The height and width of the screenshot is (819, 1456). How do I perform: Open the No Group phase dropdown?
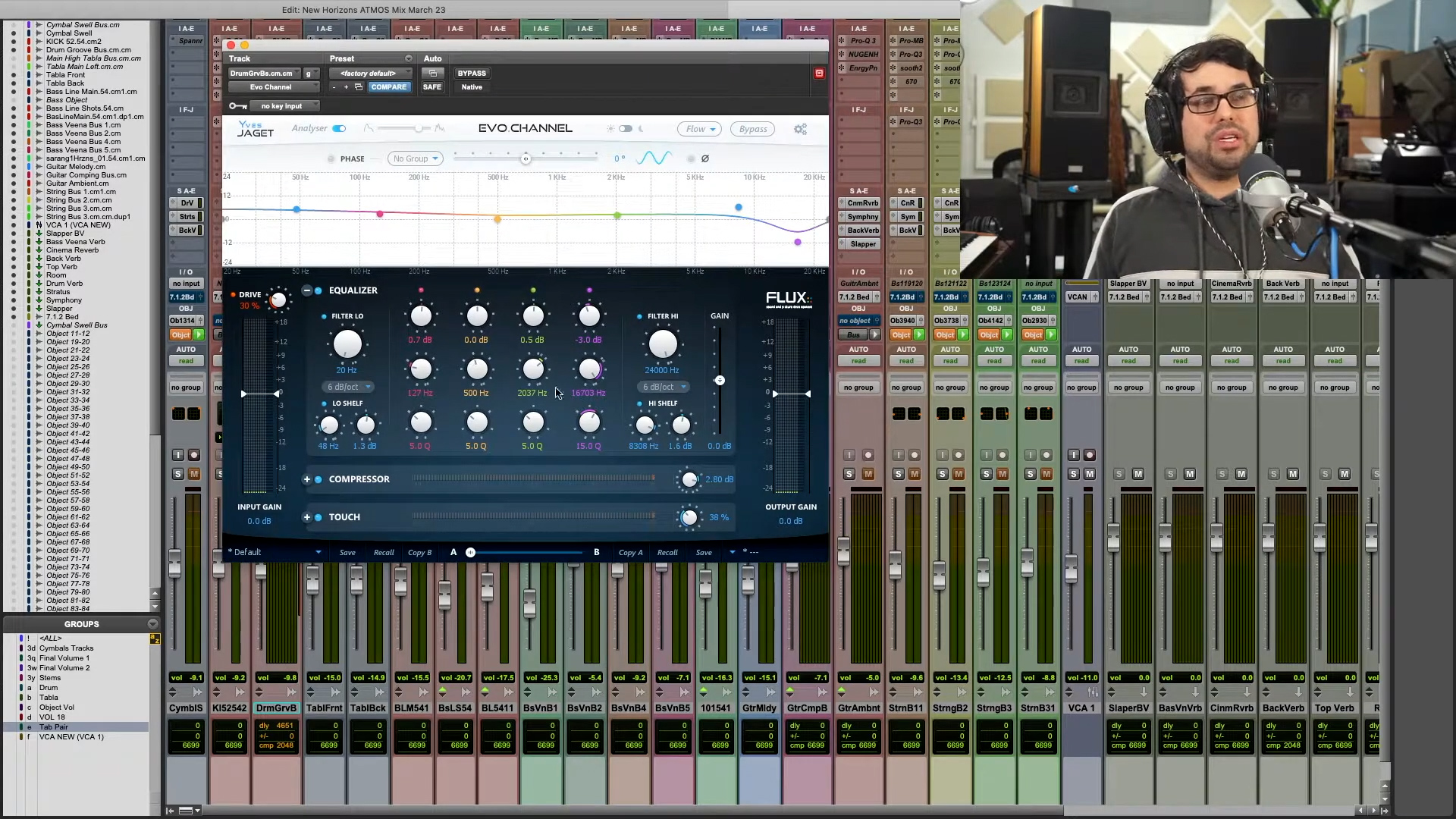coord(416,158)
